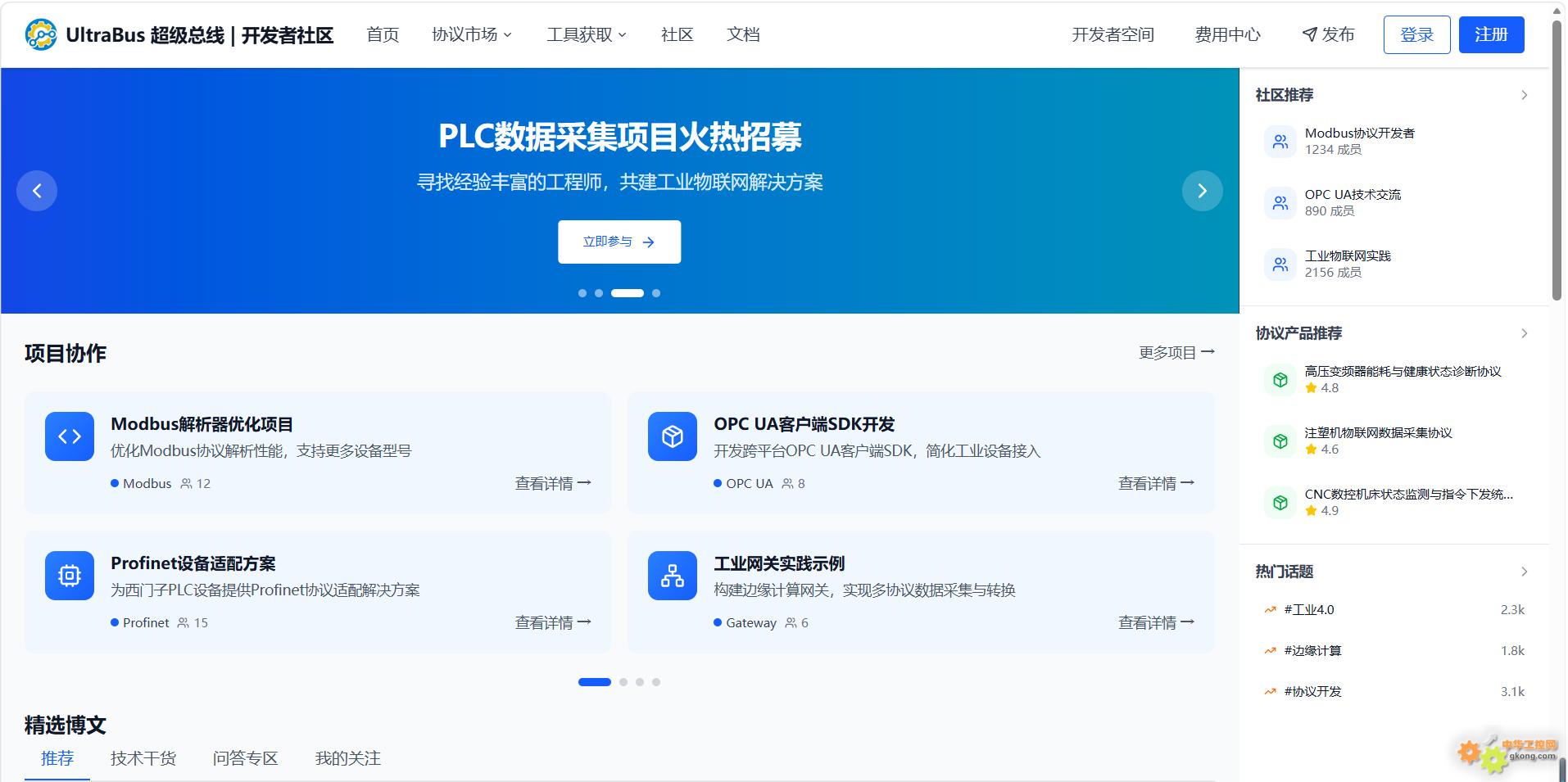Screen dimensions: 1568x782
Task: Click the cube icon on OPC UA客户端SDK card
Action: (x=672, y=436)
